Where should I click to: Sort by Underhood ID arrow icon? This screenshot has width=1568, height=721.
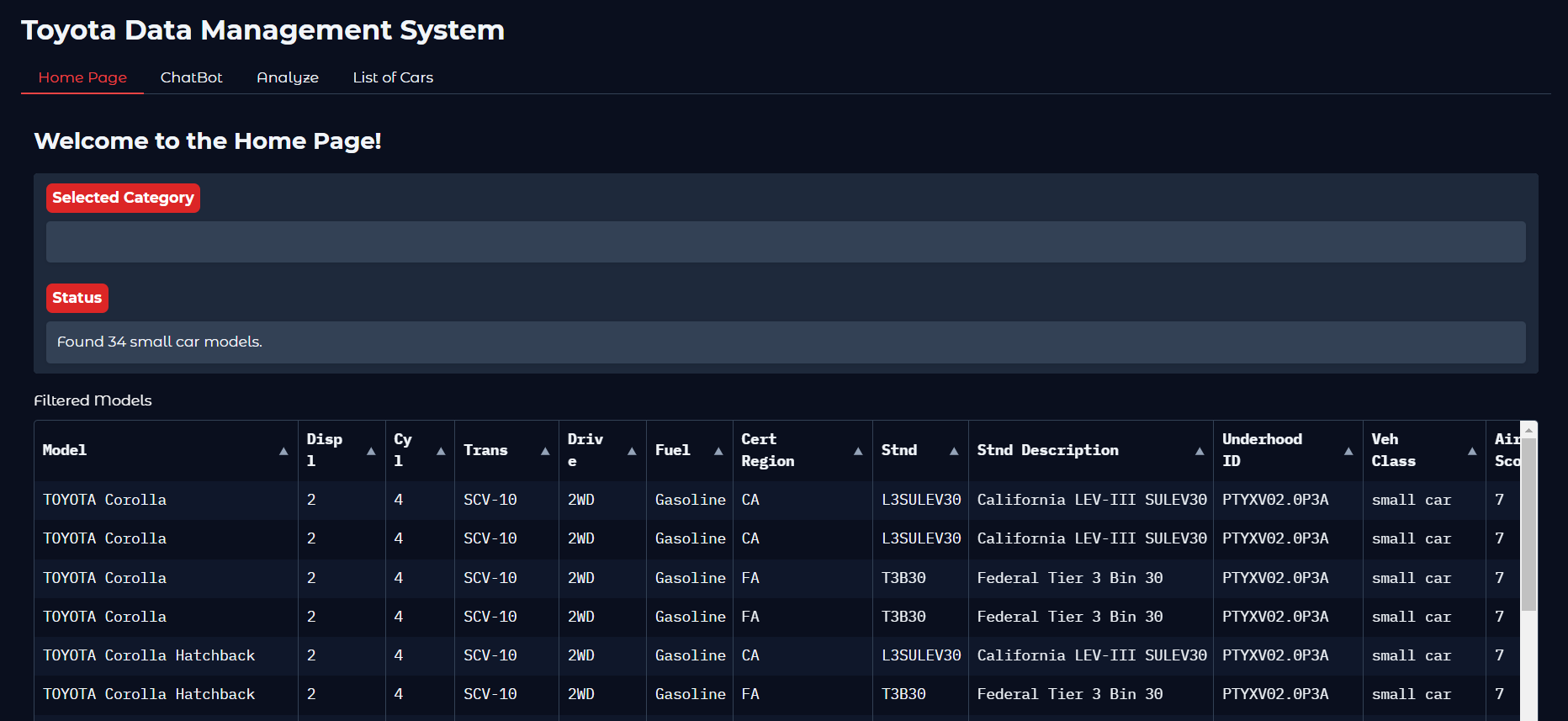tap(1348, 451)
